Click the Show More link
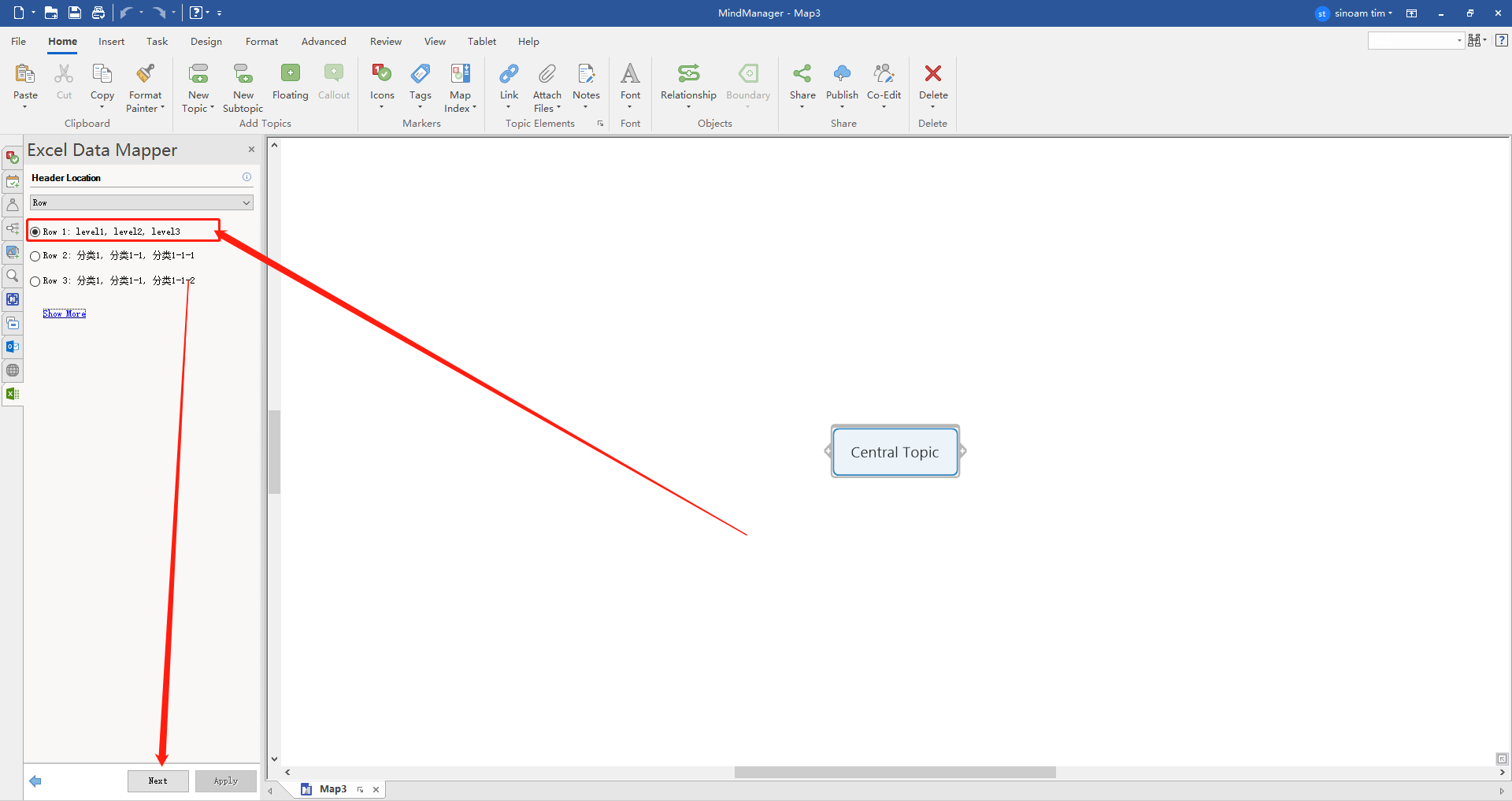The height and width of the screenshot is (801, 1512). click(65, 313)
